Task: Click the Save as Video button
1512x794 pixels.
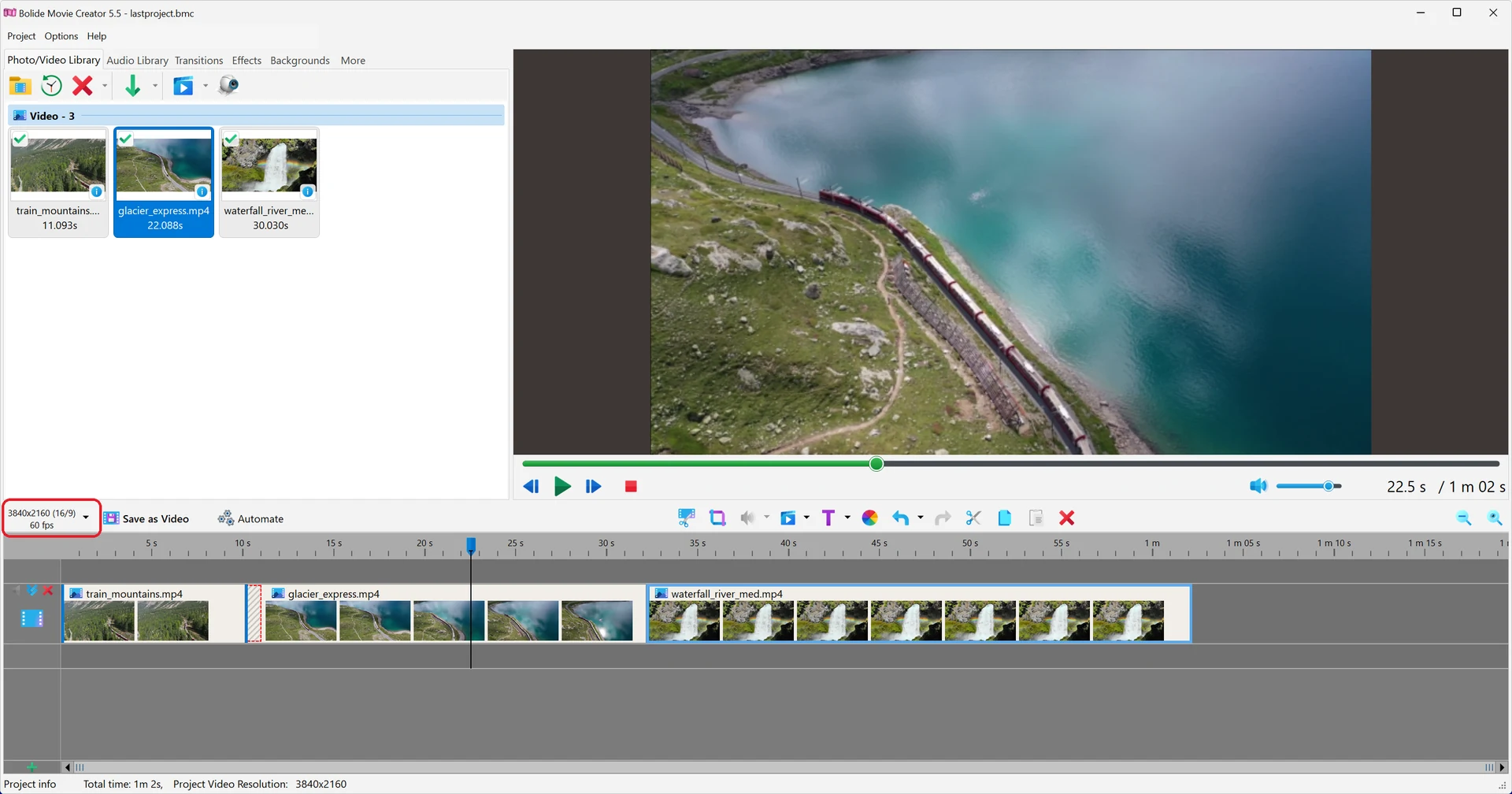Action: [x=146, y=518]
